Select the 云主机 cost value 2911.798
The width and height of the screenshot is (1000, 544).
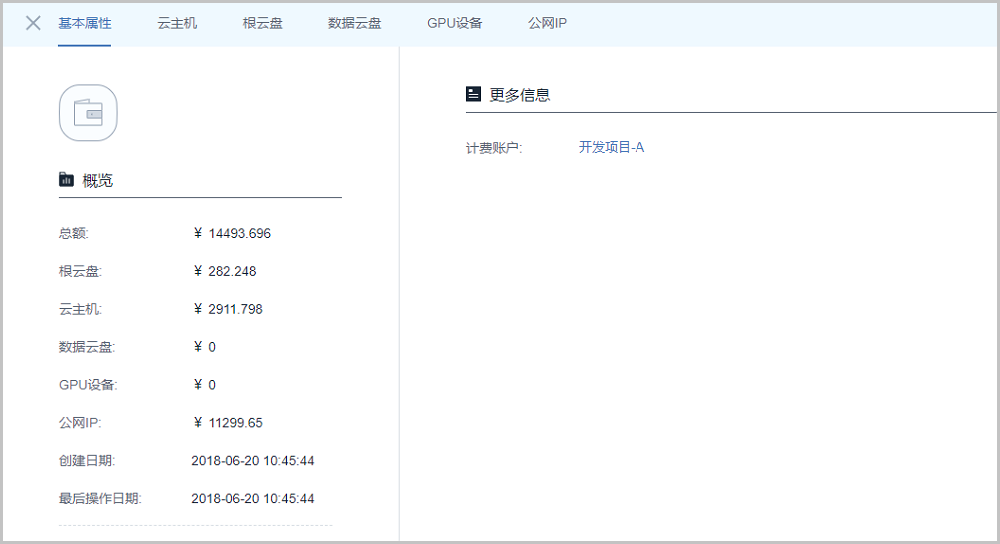click(x=235, y=310)
